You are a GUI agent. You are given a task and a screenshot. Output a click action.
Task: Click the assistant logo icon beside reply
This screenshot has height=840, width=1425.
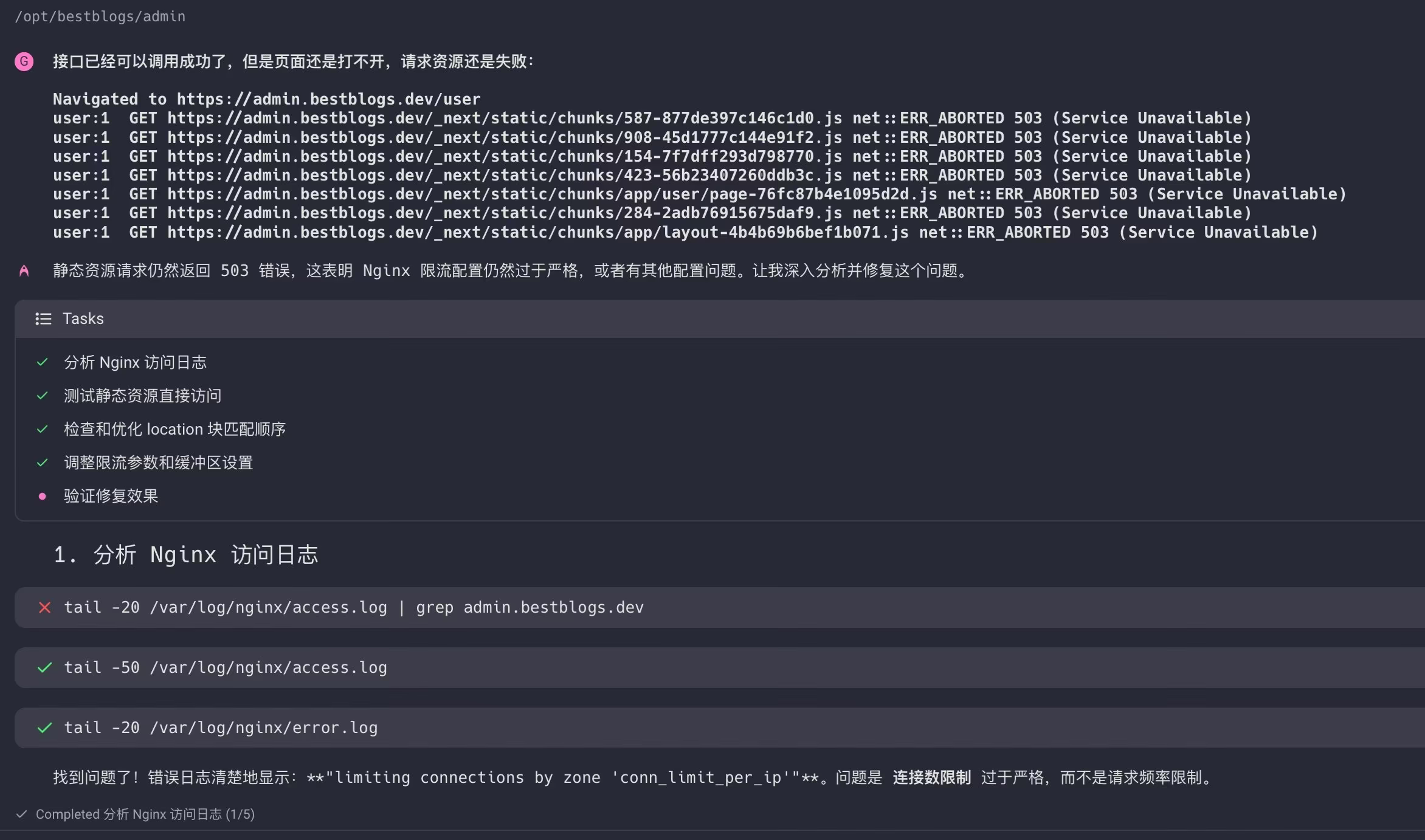pos(24,271)
